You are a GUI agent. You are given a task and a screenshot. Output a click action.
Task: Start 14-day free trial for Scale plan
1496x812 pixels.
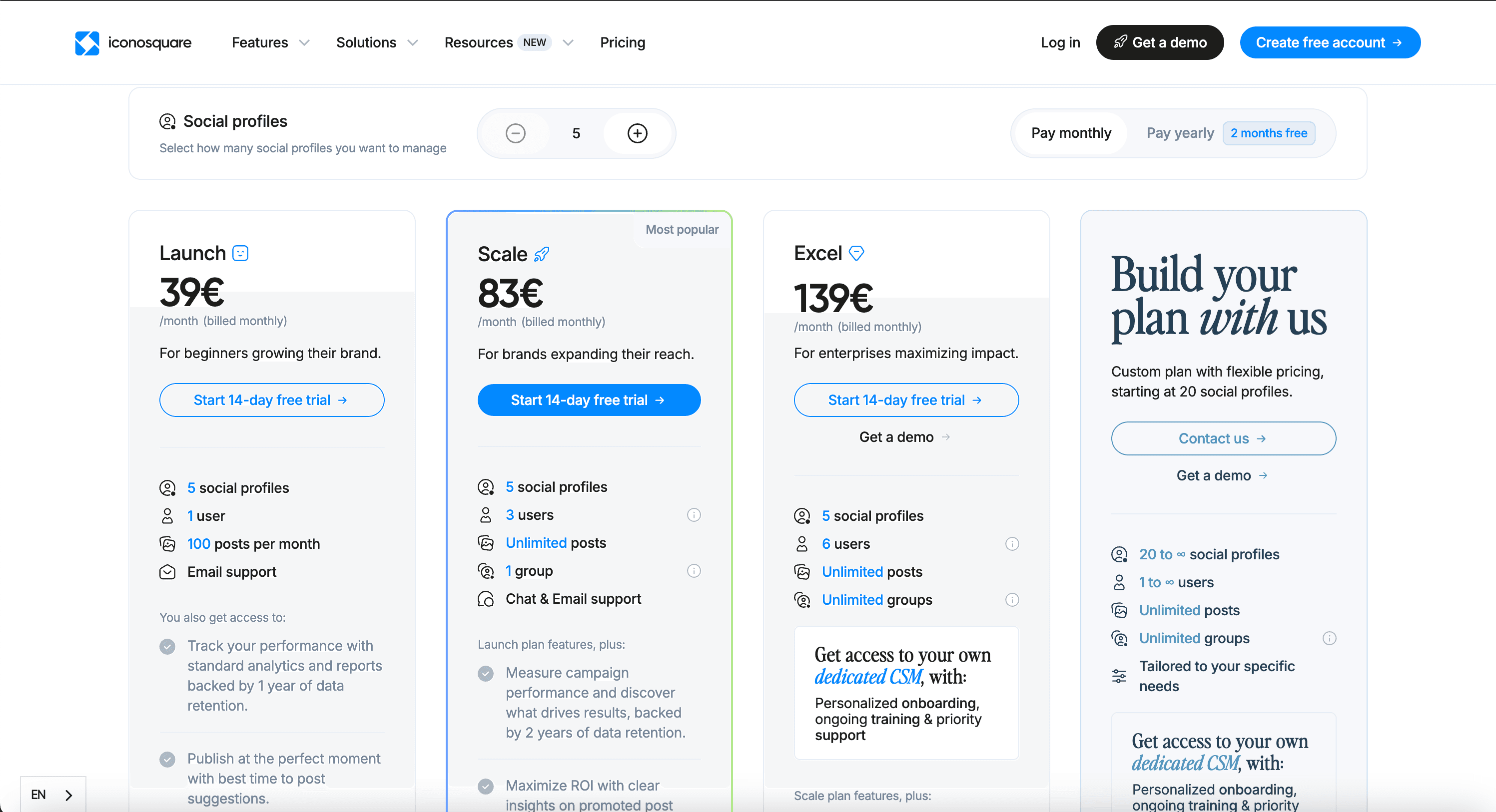pyautogui.click(x=589, y=400)
